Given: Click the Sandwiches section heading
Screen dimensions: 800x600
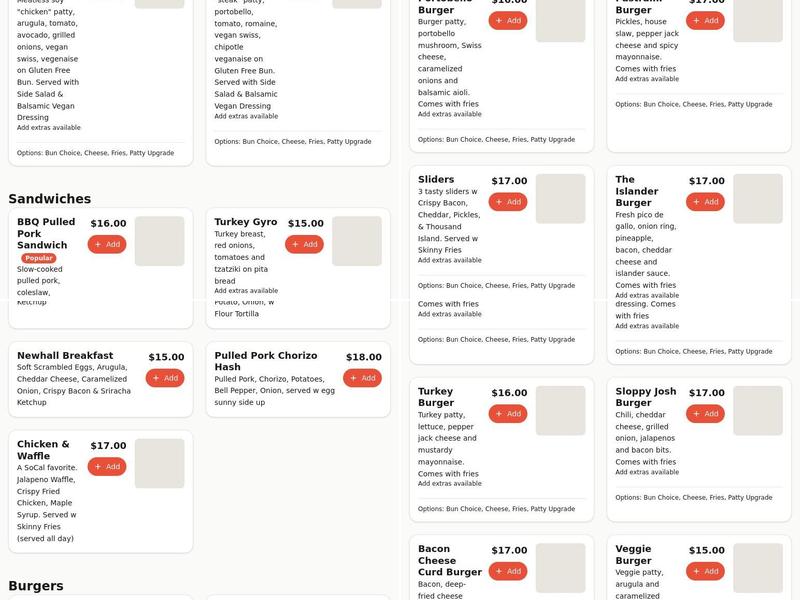Looking at the screenshot, I should pos(49,198).
